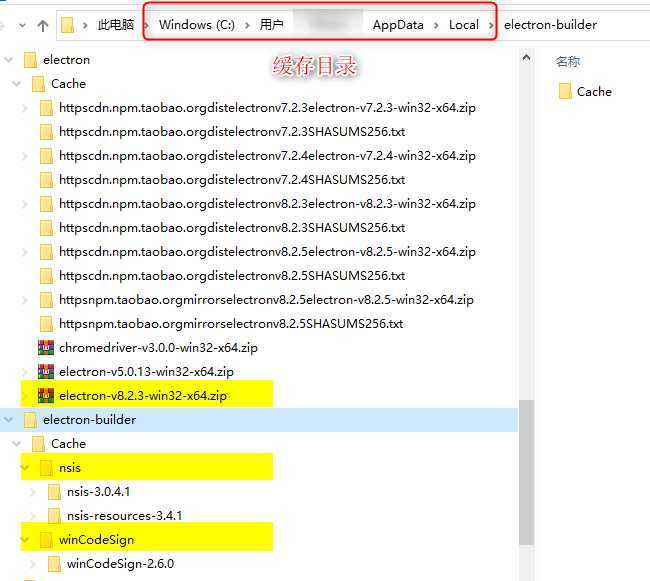Viewport: 650px width, 581px height.
Task: Click the electron folder icon in tree
Action: 30,60
